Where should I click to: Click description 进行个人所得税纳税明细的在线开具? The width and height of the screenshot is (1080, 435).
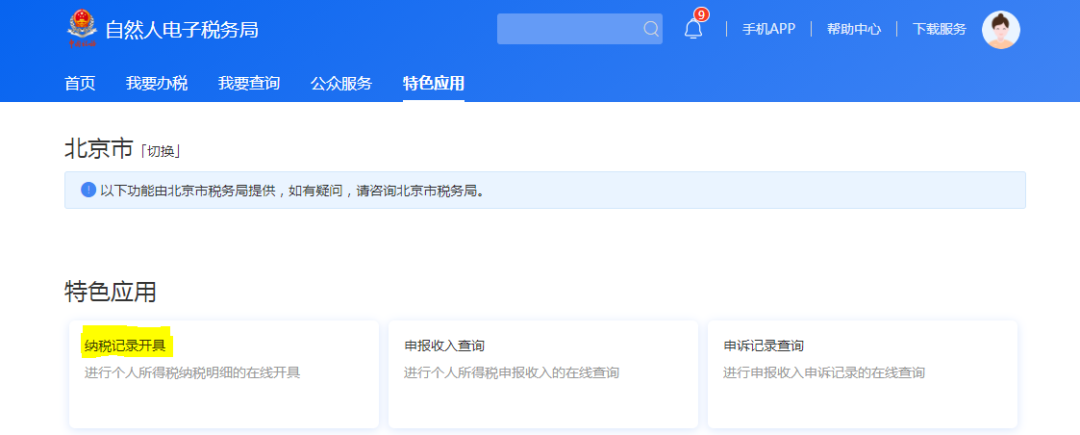point(192,373)
